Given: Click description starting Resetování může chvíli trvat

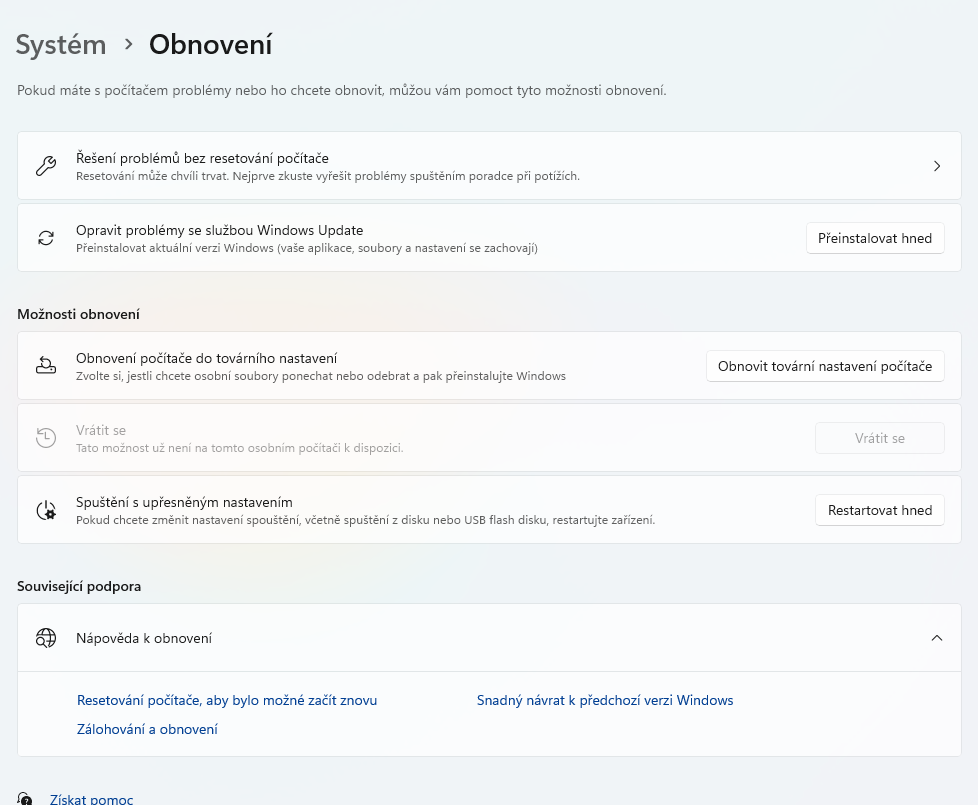Looking at the screenshot, I should point(328,176).
